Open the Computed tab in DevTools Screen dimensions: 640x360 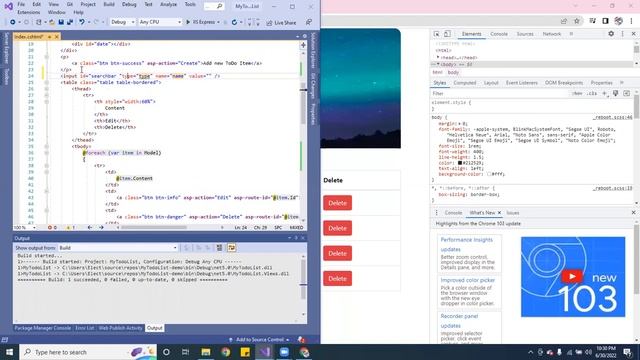(x=464, y=83)
